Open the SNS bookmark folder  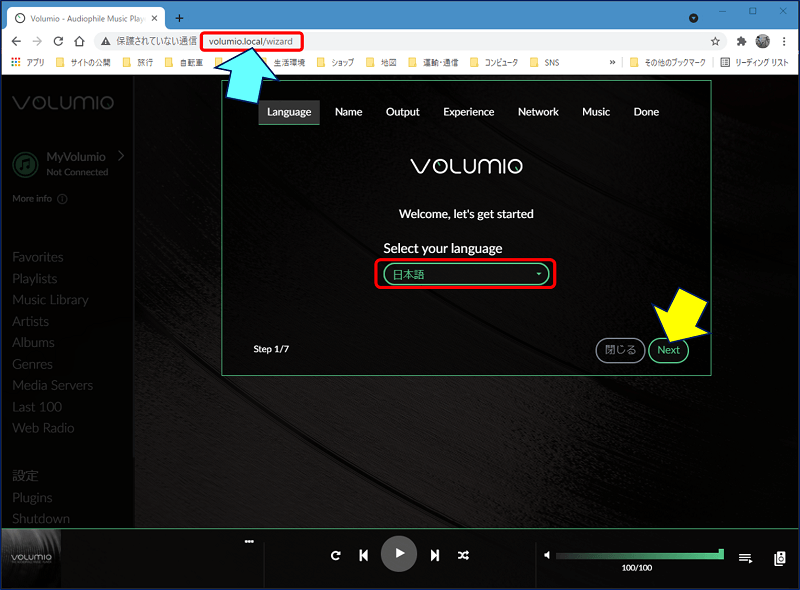545,62
